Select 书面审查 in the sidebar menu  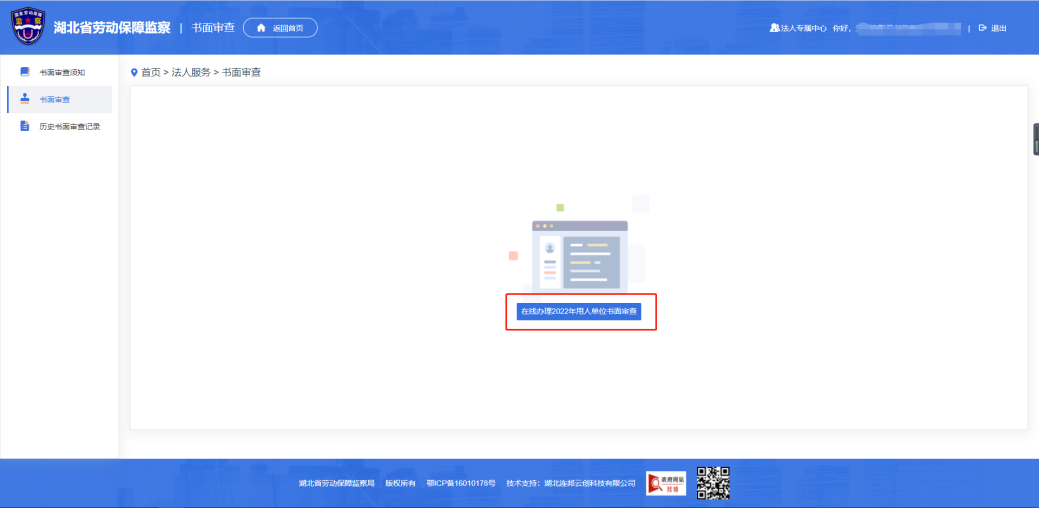(55, 99)
